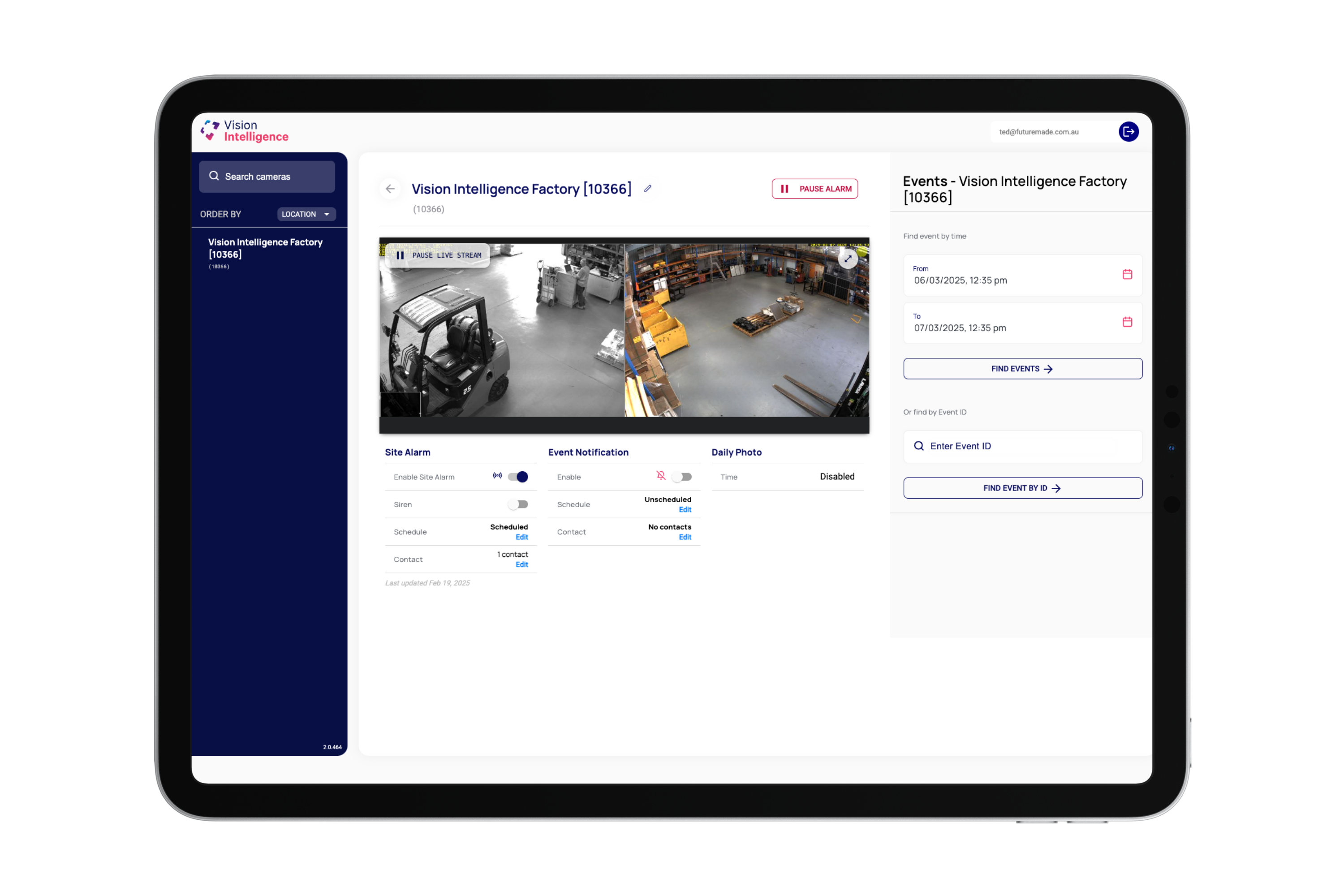Click the FIND EVENTS button
The height and width of the screenshot is (896, 1344).
[1022, 369]
